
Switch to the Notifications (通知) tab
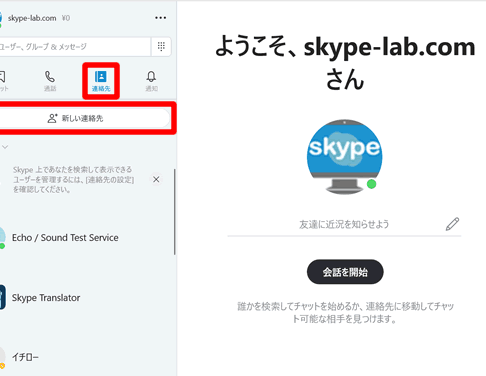tap(151, 81)
